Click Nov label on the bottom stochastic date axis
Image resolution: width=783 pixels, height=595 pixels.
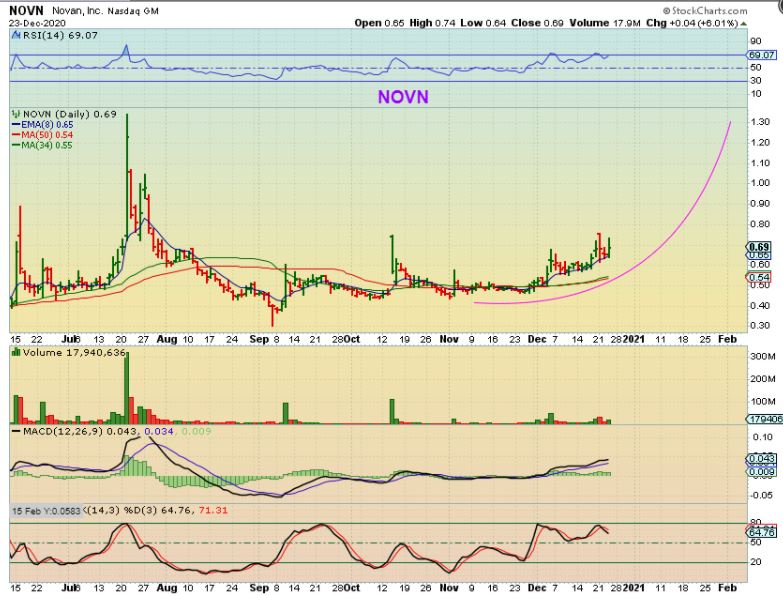click(449, 588)
